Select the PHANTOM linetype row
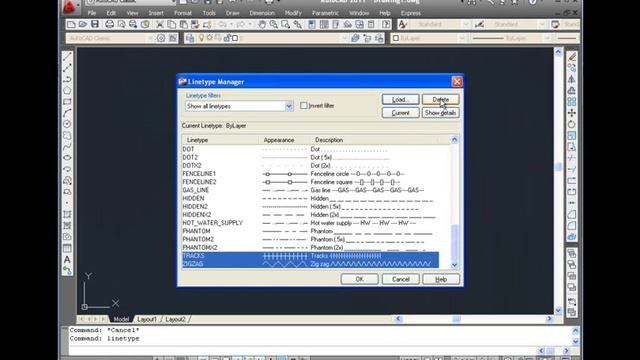640x360 pixels. click(310, 231)
